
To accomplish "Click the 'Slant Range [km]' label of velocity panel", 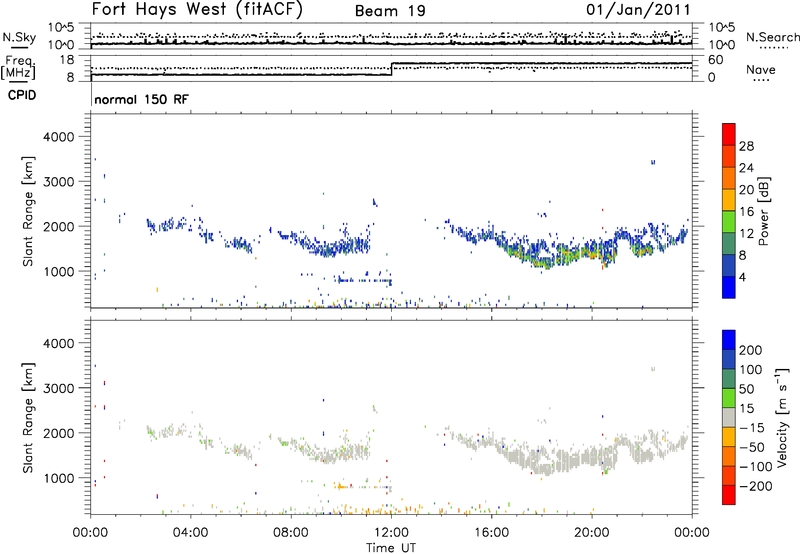I will [28, 418].
